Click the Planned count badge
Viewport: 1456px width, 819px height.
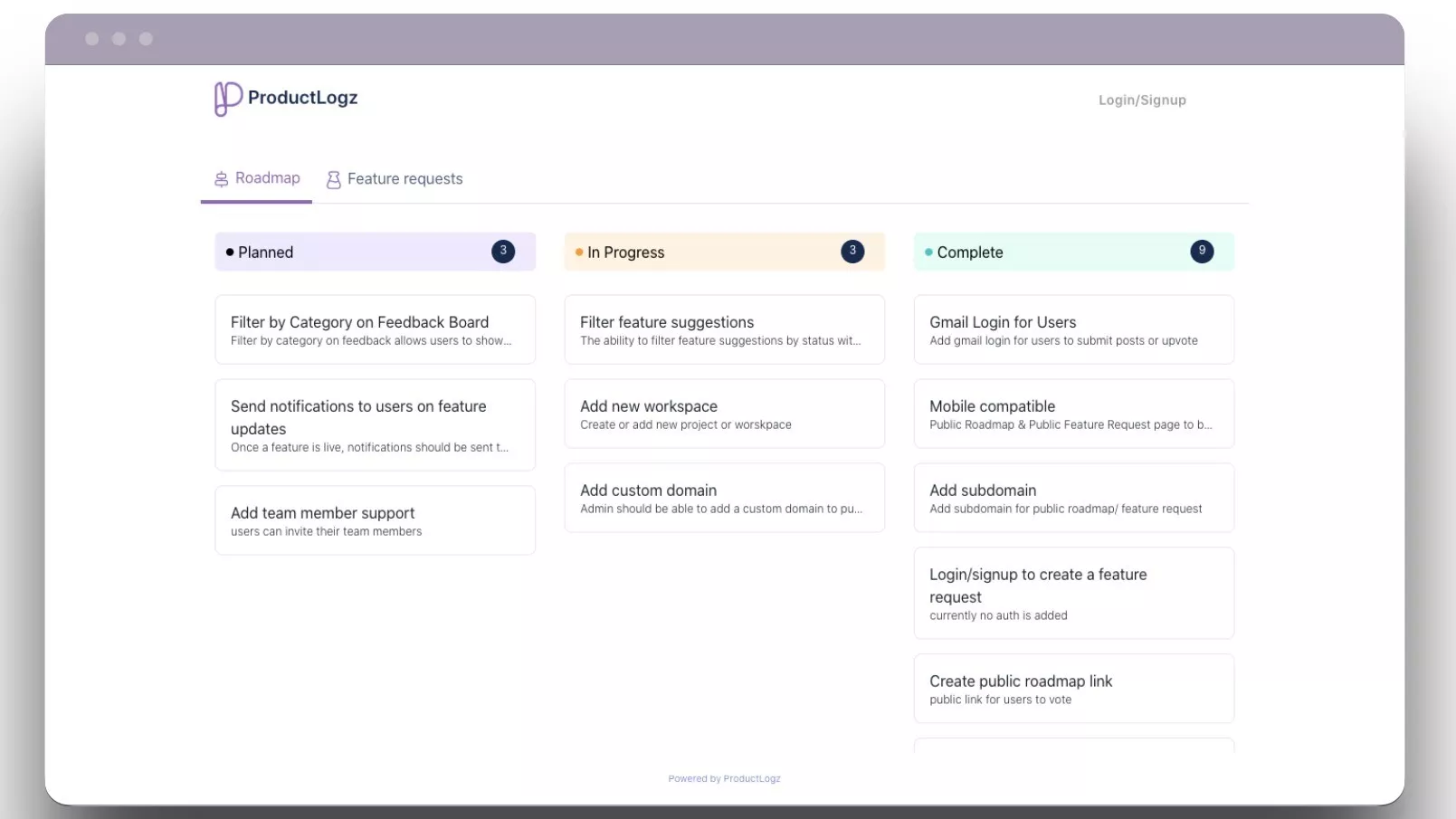[503, 252]
